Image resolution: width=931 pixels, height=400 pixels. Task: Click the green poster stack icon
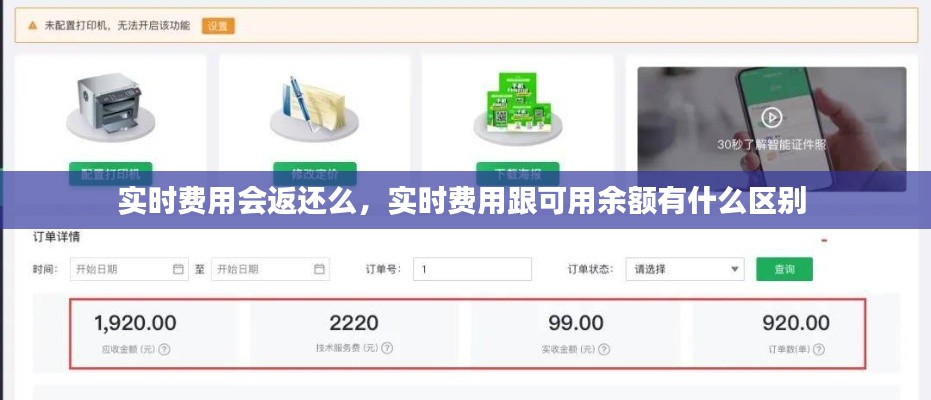pyautogui.click(x=518, y=107)
